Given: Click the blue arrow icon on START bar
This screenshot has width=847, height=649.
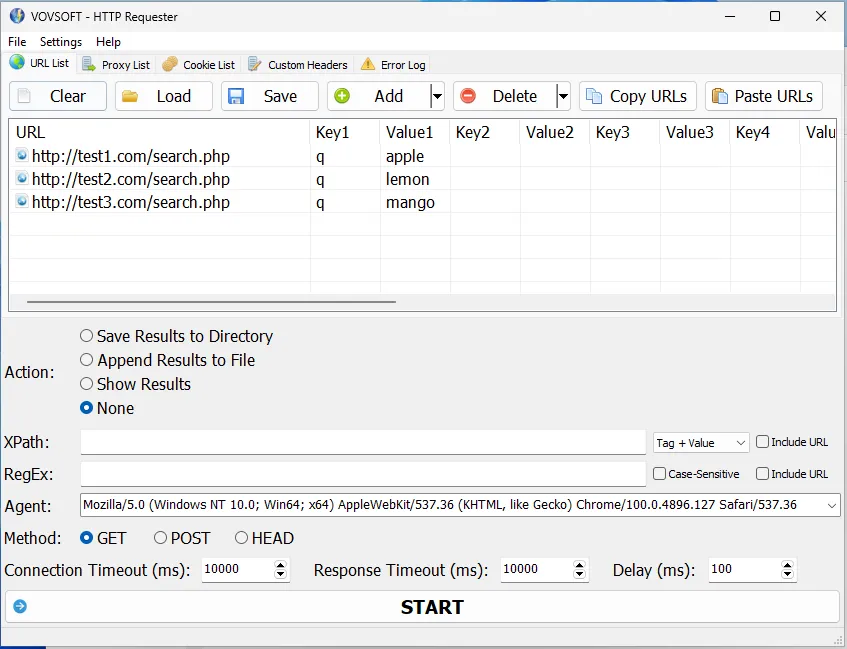Looking at the screenshot, I should click(20, 606).
